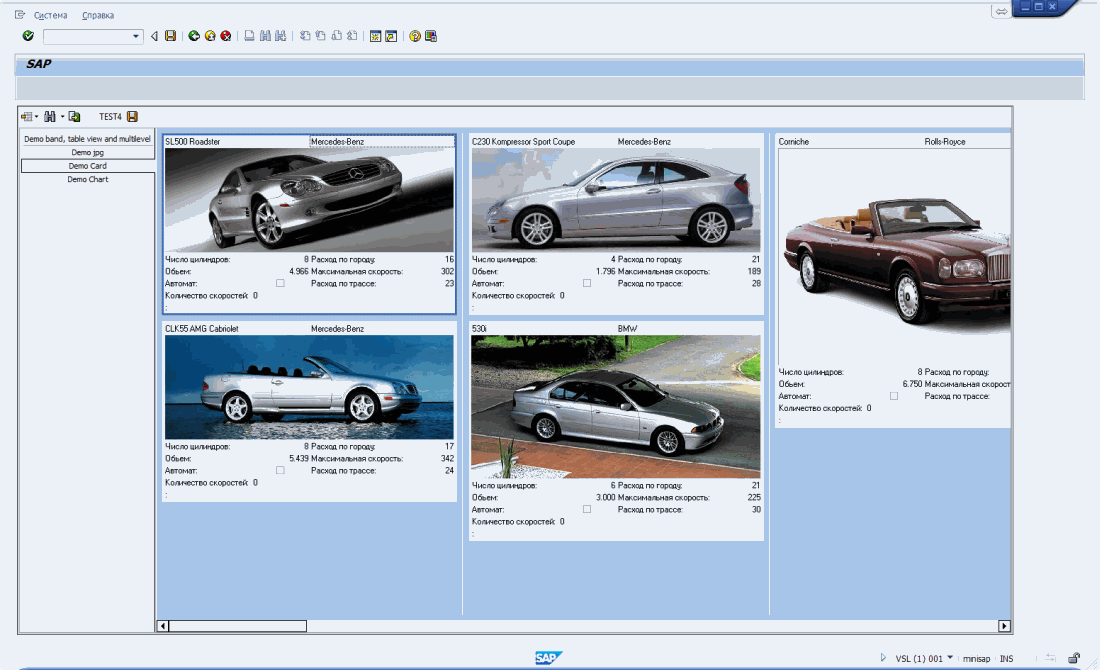Select the Demo Card item
The image size is (1100, 670).
tap(88, 166)
